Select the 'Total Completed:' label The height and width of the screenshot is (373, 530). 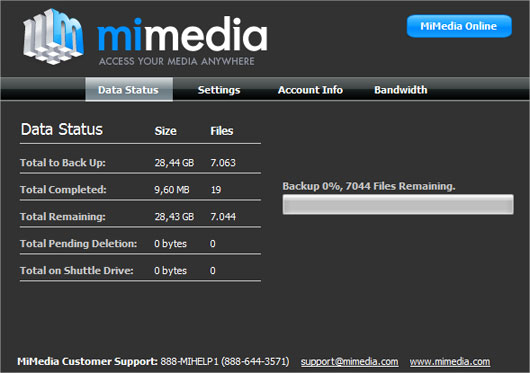[x=63, y=190]
